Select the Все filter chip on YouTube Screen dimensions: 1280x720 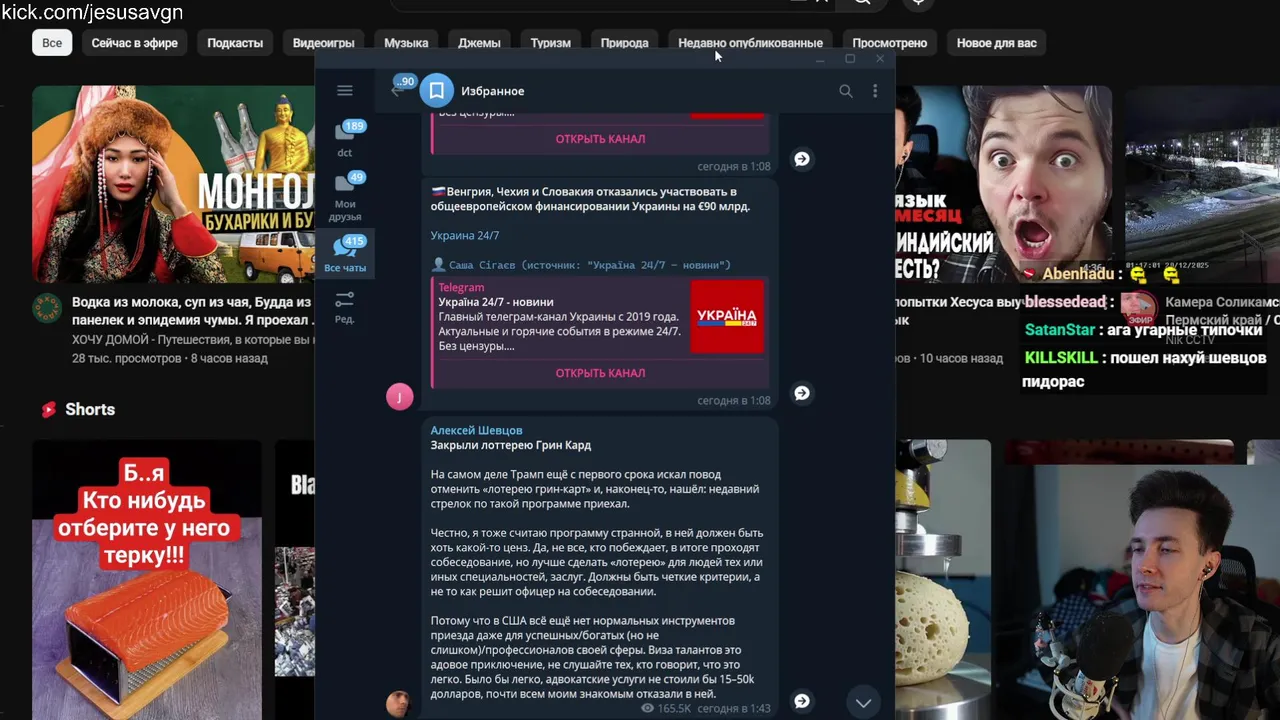pos(52,43)
